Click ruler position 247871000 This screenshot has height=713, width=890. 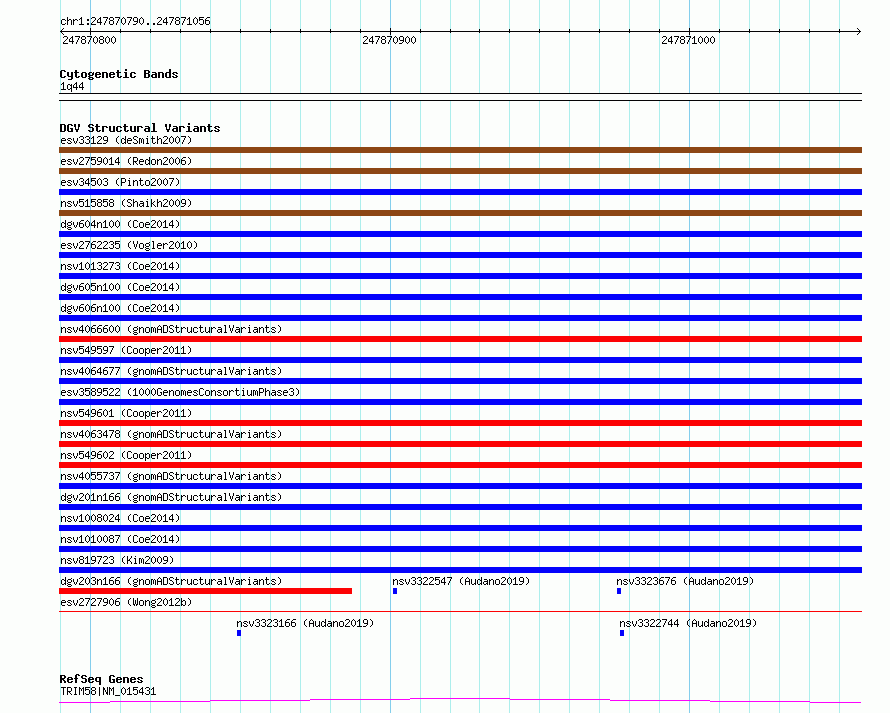click(x=689, y=40)
